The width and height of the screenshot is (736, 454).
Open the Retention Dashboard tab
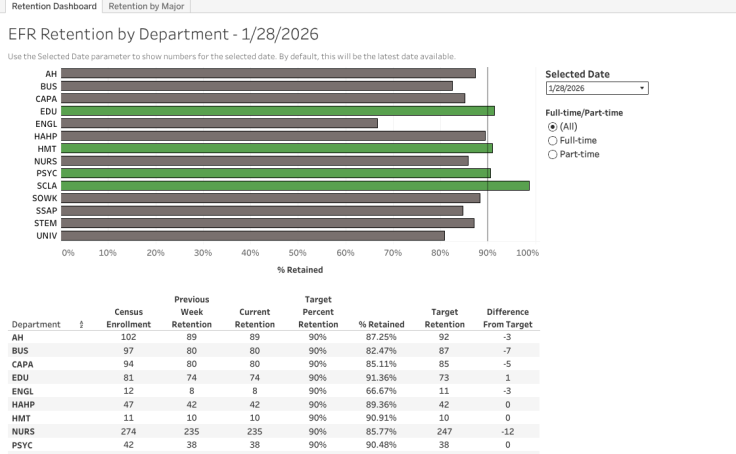54,6
